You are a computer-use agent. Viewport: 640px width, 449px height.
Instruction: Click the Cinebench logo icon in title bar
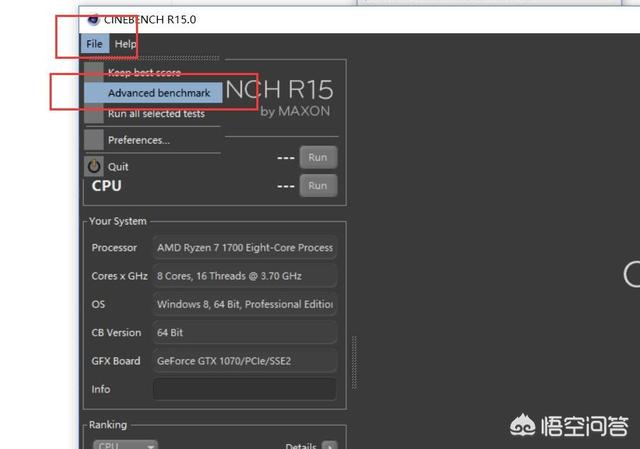coord(93,19)
